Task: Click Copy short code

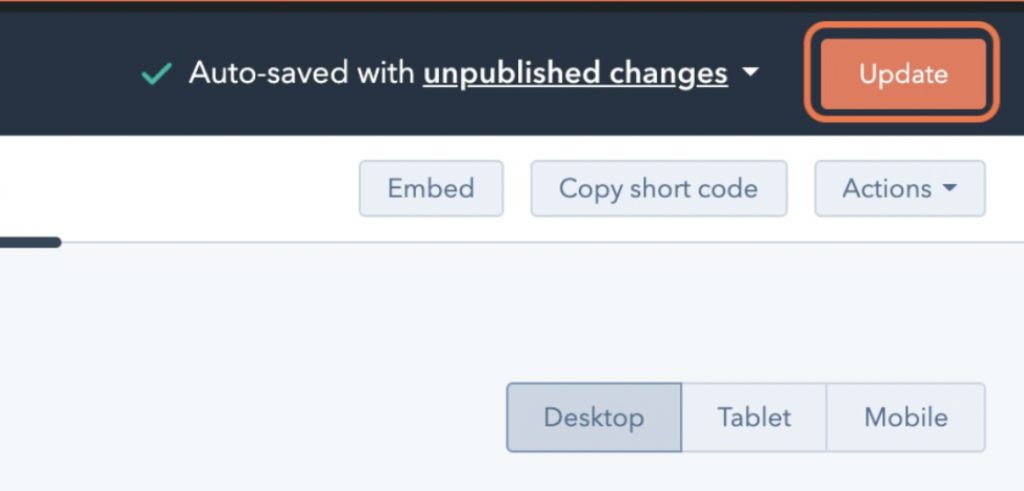Action: [x=658, y=188]
